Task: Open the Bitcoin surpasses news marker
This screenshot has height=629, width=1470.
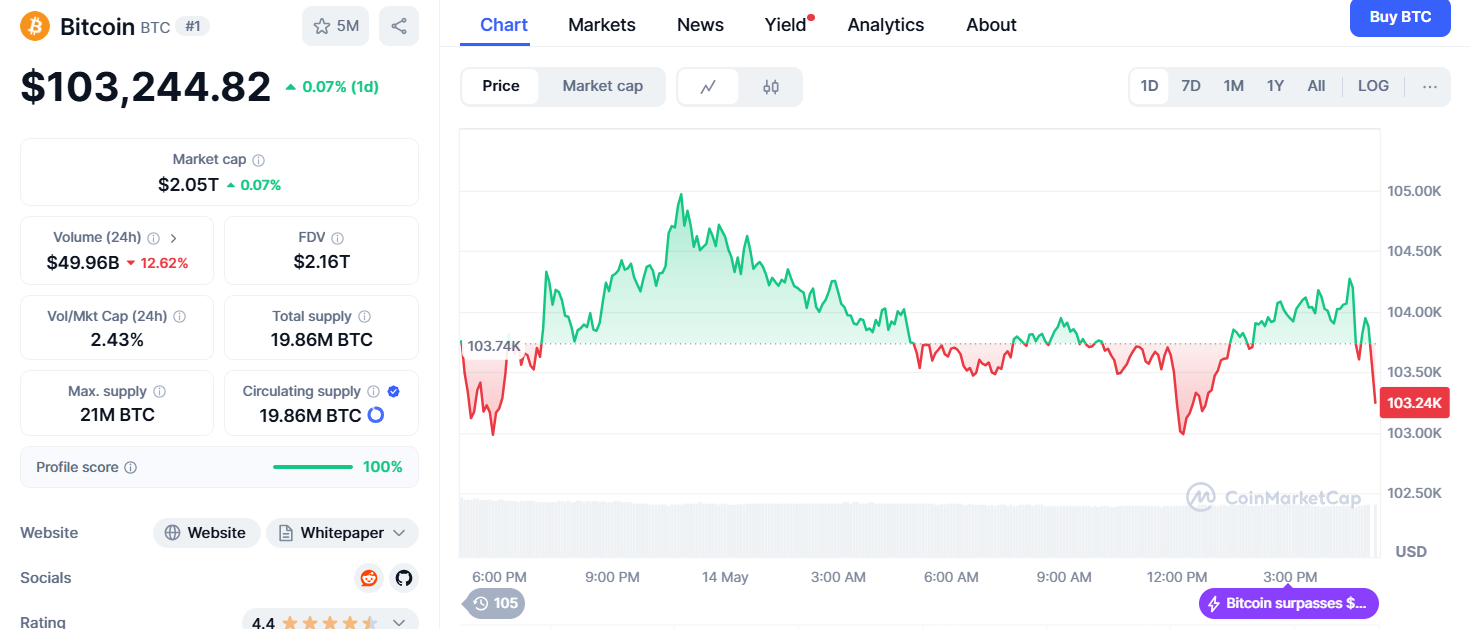Action: pyautogui.click(x=1288, y=603)
